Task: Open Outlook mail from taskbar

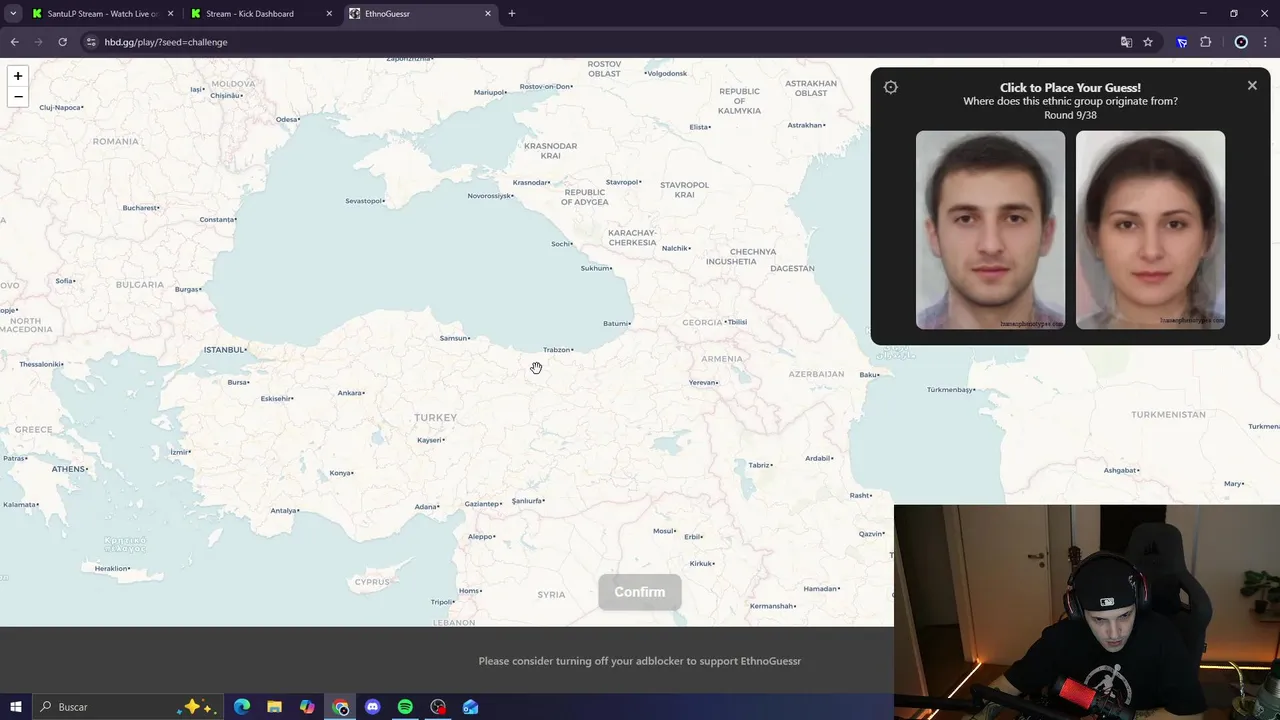Action: (x=471, y=707)
